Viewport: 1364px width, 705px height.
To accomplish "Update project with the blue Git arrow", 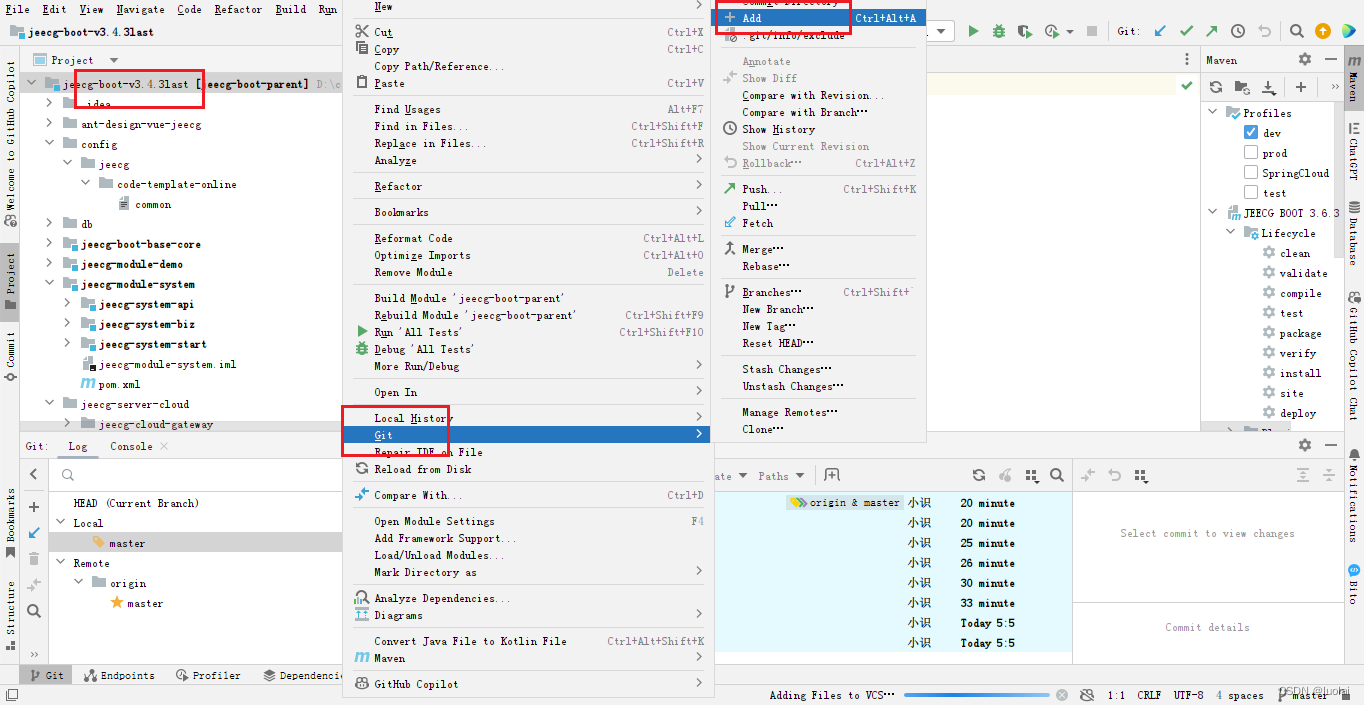I will click(1160, 32).
